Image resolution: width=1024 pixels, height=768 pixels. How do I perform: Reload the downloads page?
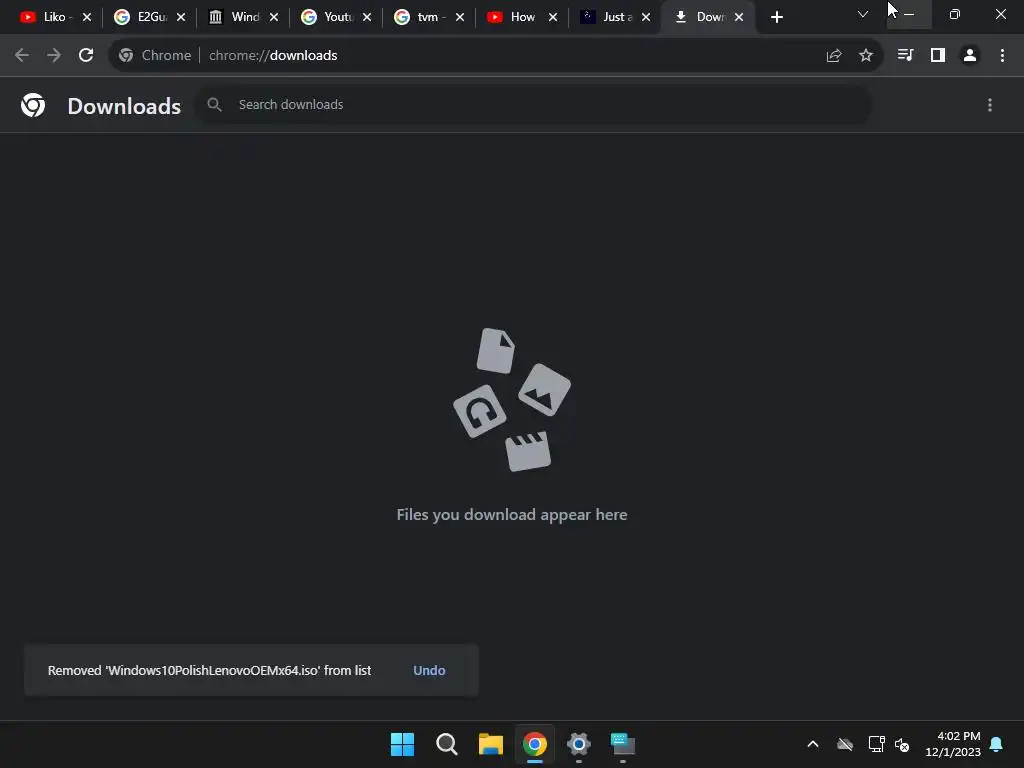pyautogui.click(x=86, y=56)
